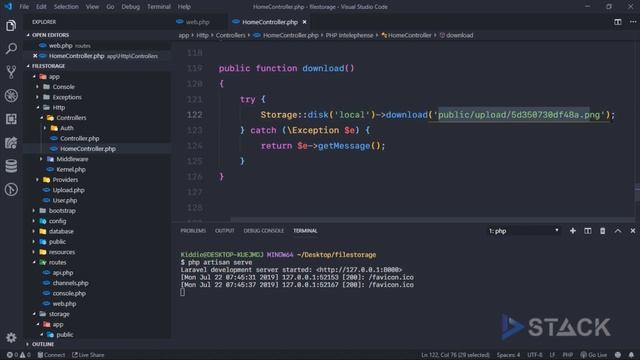Maximize the panel with up chevron
640x360 pixels.
point(618,231)
